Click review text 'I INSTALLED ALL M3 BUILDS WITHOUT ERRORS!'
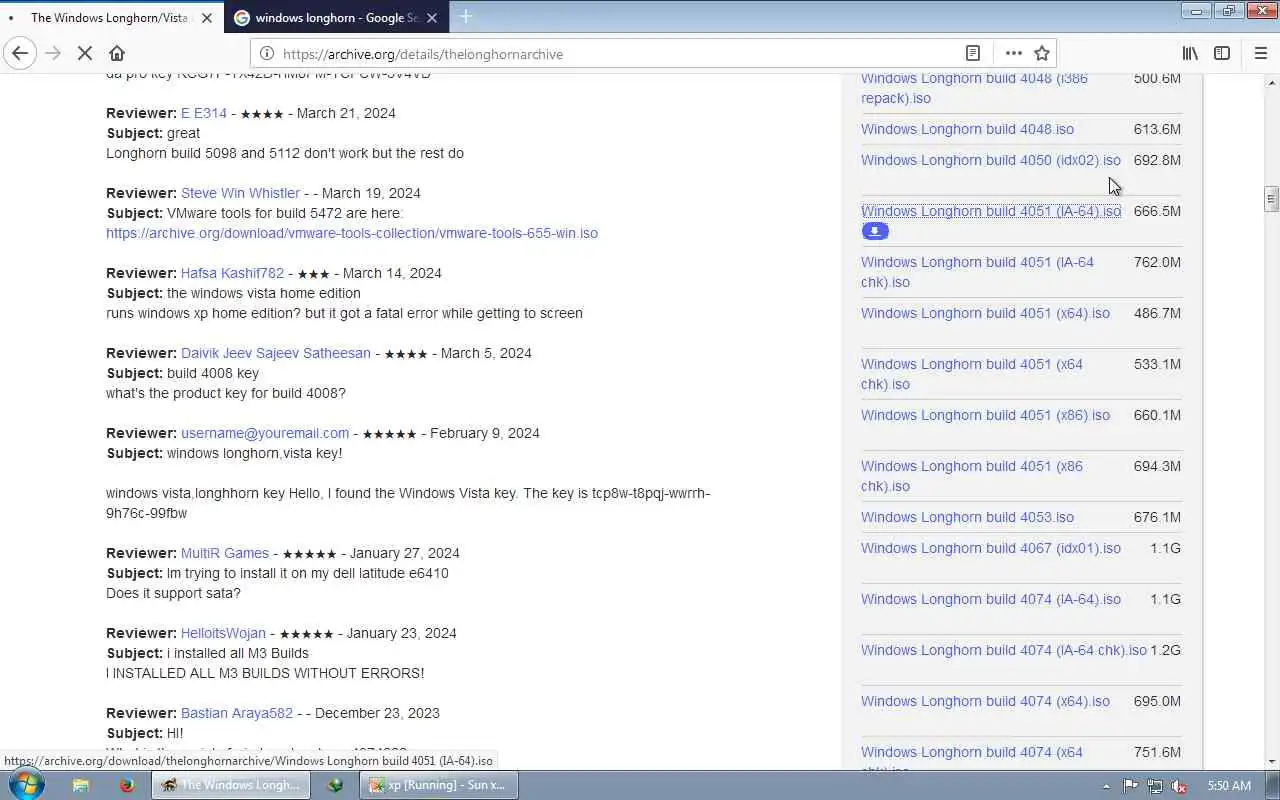Image resolution: width=1280 pixels, height=800 pixels. click(265, 673)
